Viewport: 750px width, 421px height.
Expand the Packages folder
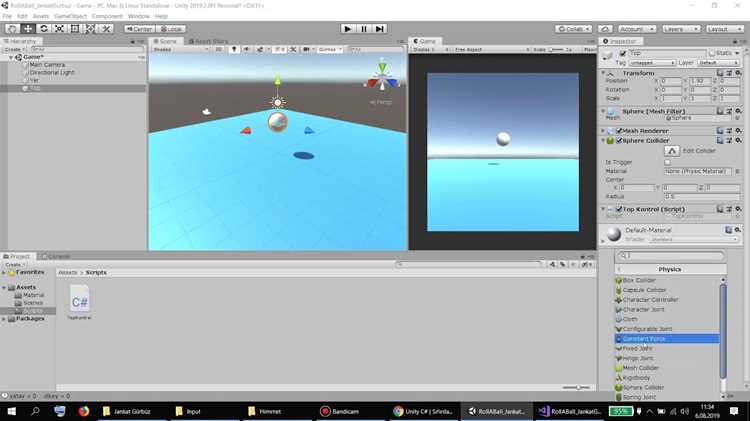pos(4,319)
